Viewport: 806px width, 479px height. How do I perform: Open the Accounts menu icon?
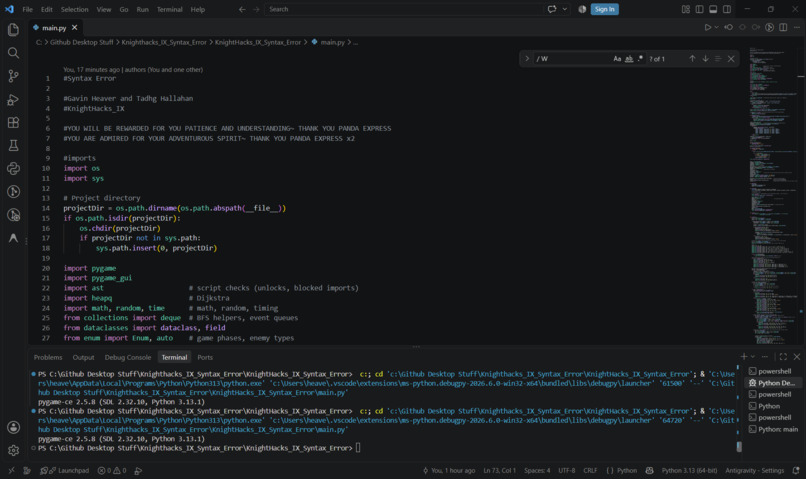pos(13,427)
